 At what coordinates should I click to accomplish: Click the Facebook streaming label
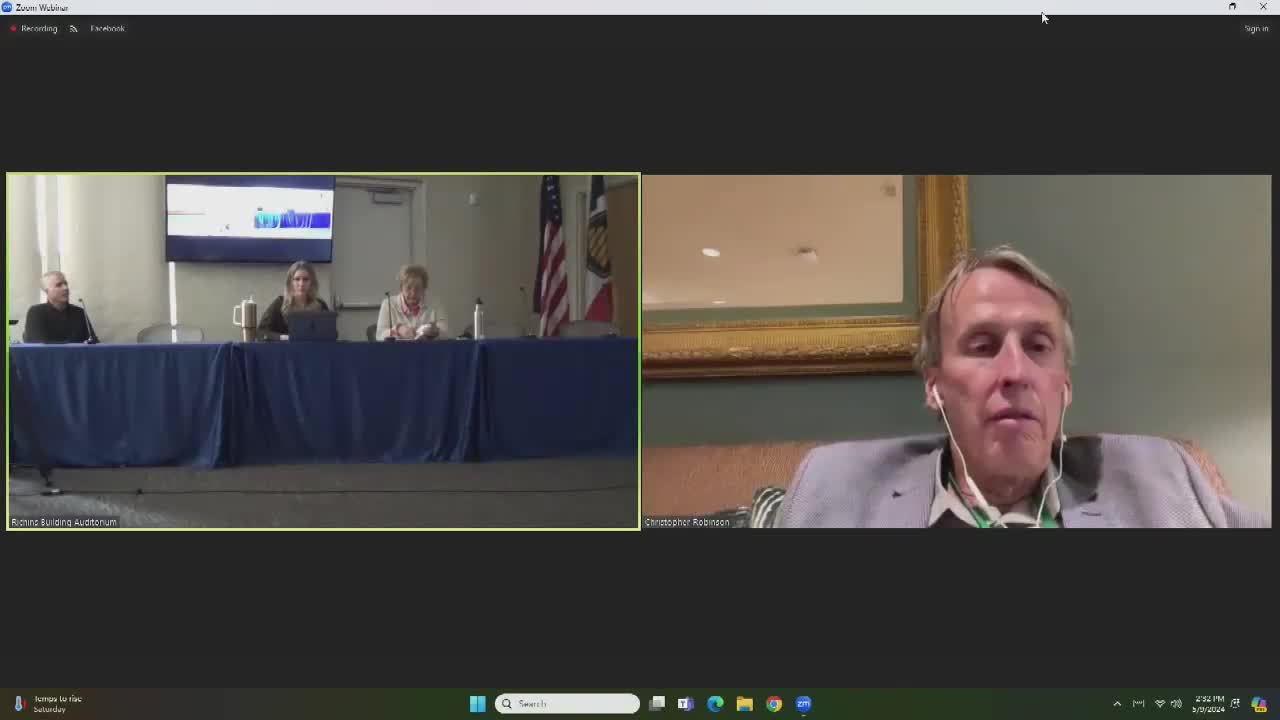pyautogui.click(x=107, y=28)
